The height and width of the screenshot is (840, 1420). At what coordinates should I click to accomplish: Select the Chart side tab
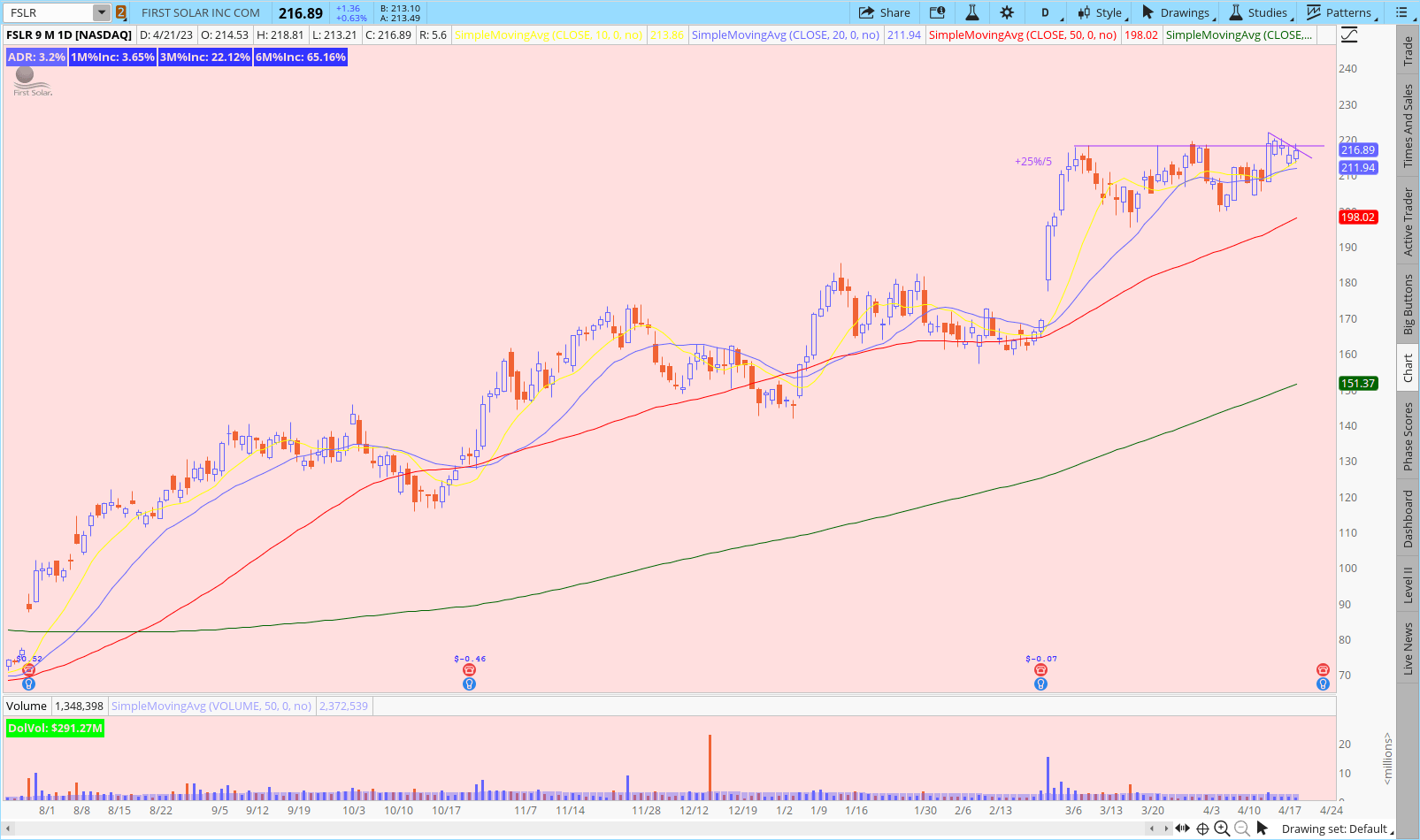pos(1408,368)
